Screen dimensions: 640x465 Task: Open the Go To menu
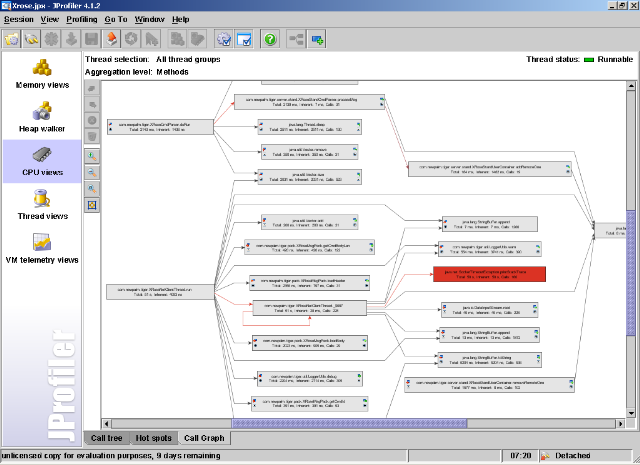pyautogui.click(x=116, y=19)
